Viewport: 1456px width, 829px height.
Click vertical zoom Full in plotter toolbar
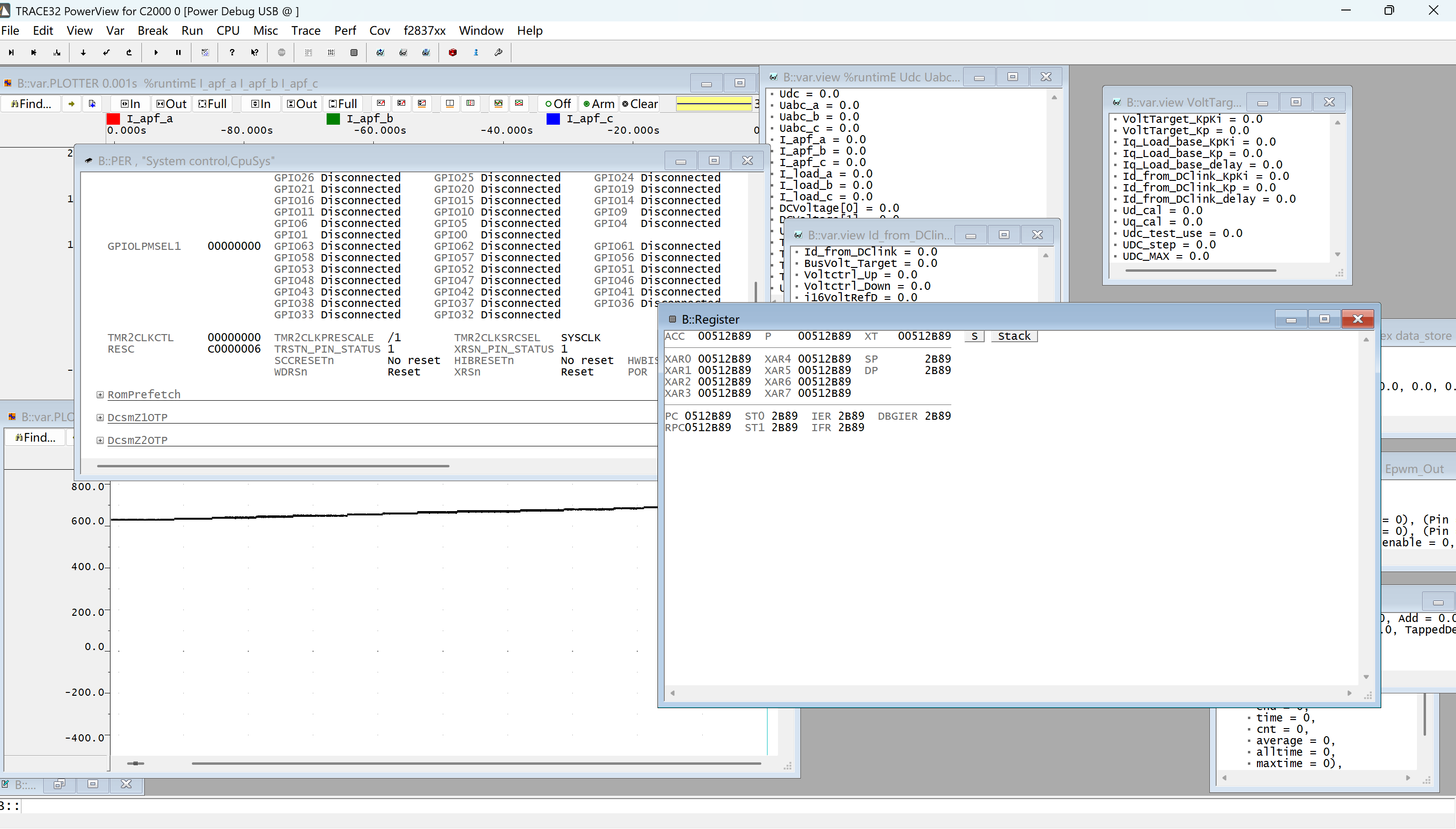[x=343, y=104]
